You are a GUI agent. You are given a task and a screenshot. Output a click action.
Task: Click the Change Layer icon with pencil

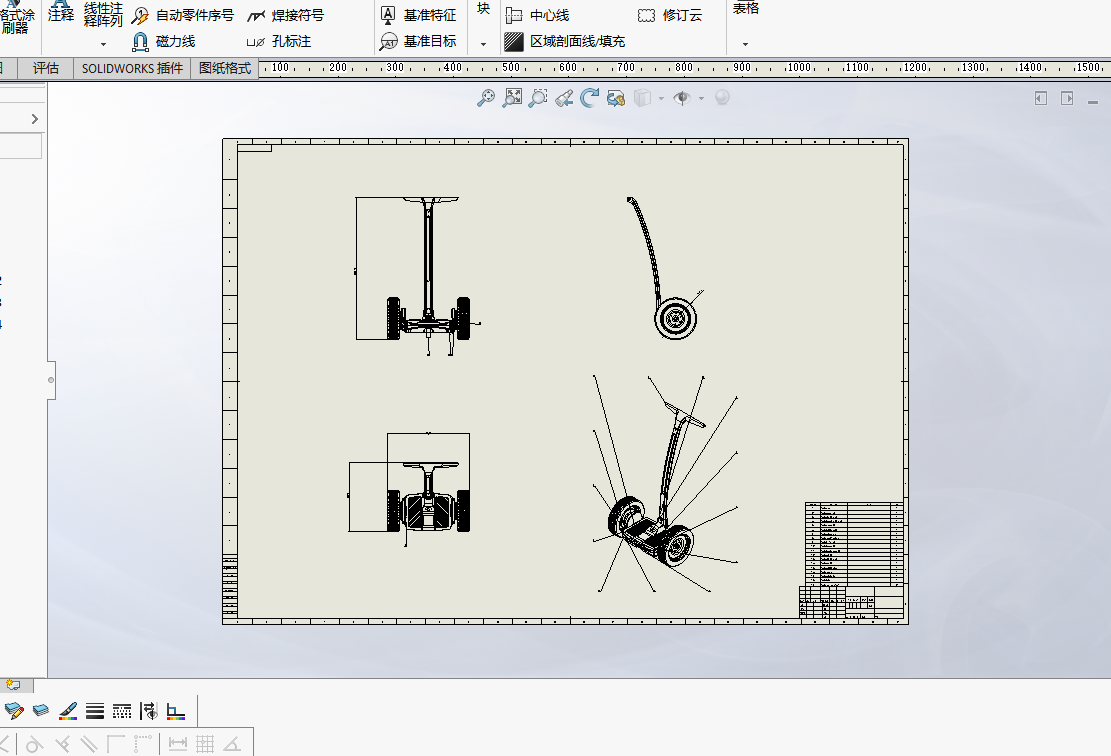click(13, 710)
